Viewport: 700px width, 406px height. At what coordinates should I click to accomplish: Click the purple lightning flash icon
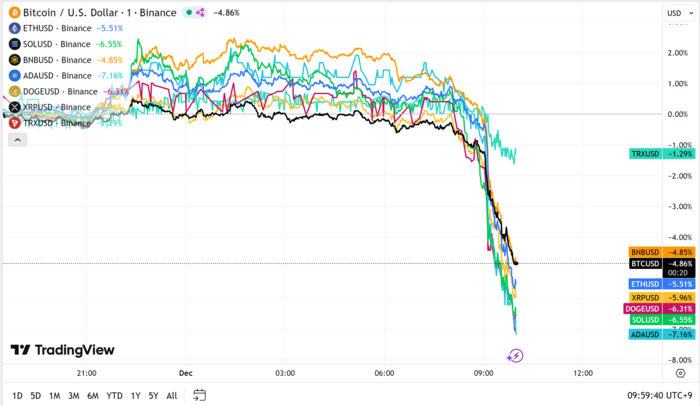pyautogui.click(x=515, y=355)
